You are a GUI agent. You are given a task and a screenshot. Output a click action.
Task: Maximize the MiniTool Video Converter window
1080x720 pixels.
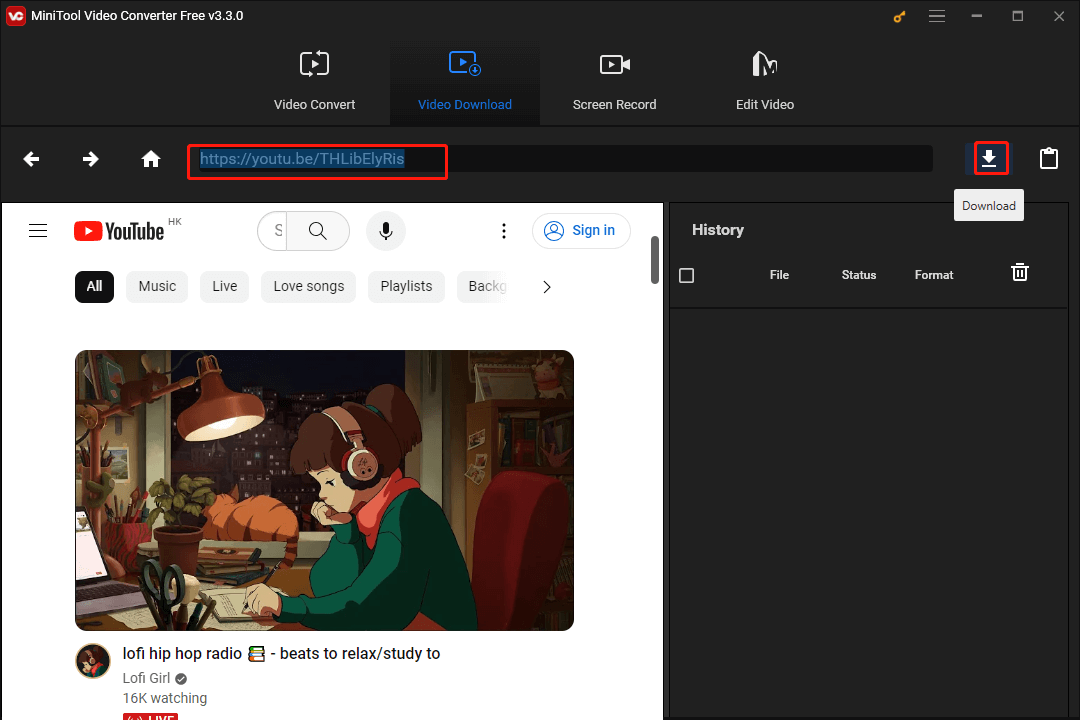(x=1017, y=16)
